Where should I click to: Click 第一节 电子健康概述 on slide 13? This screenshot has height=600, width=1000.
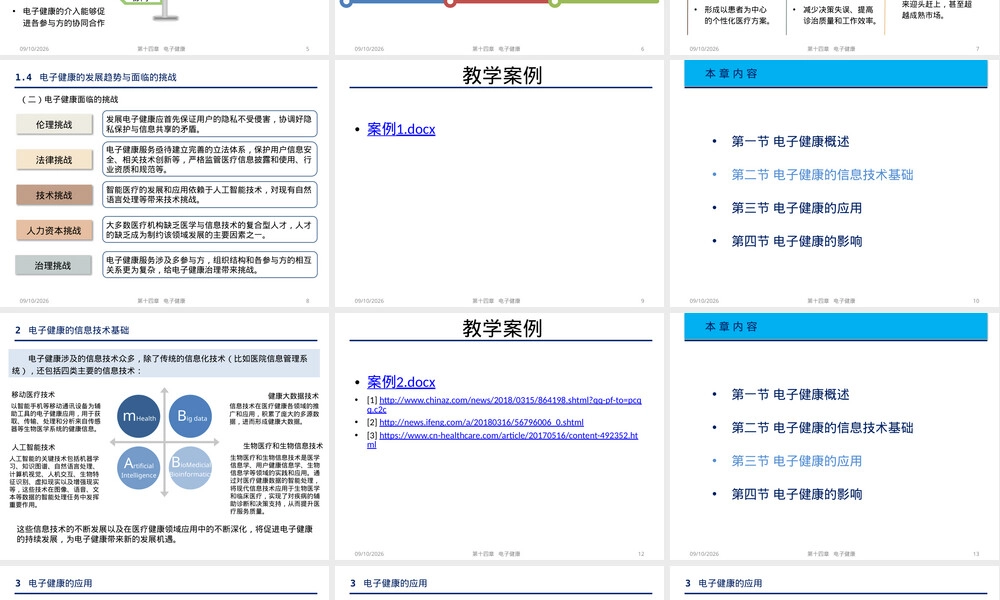click(x=790, y=395)
